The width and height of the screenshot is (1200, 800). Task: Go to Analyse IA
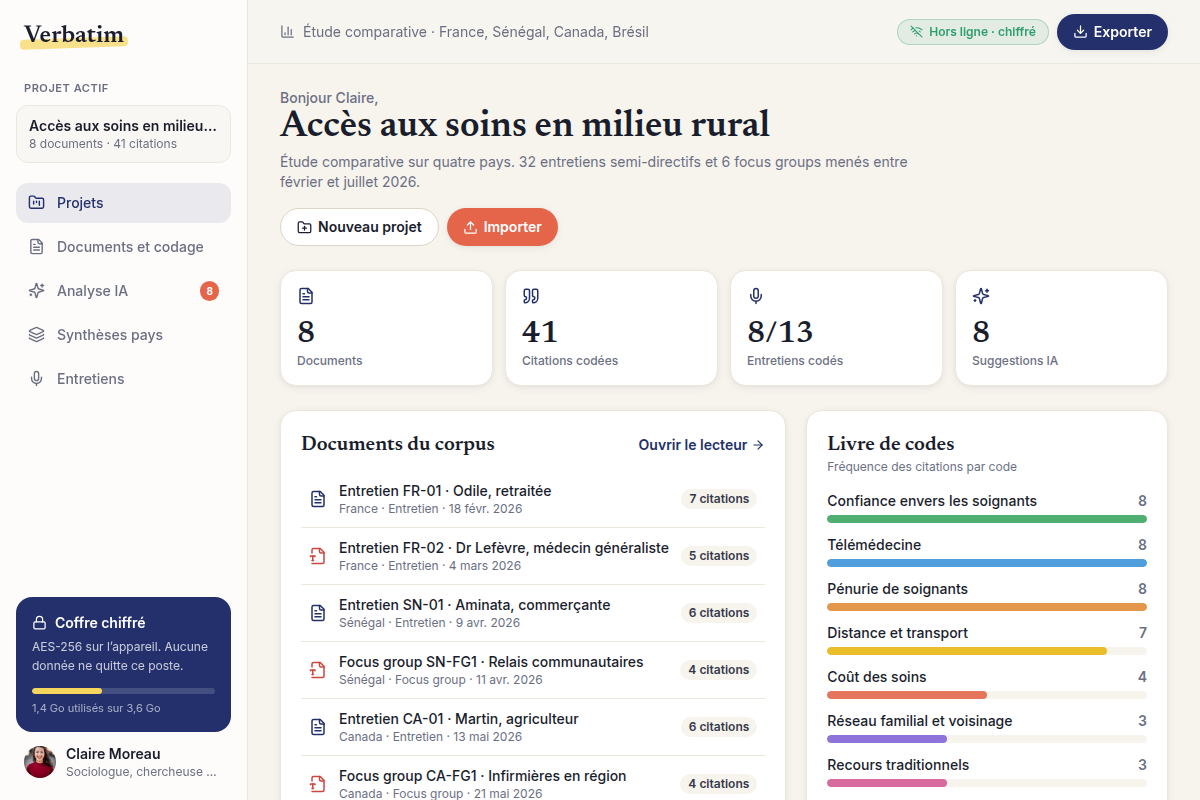pos(123,291)
